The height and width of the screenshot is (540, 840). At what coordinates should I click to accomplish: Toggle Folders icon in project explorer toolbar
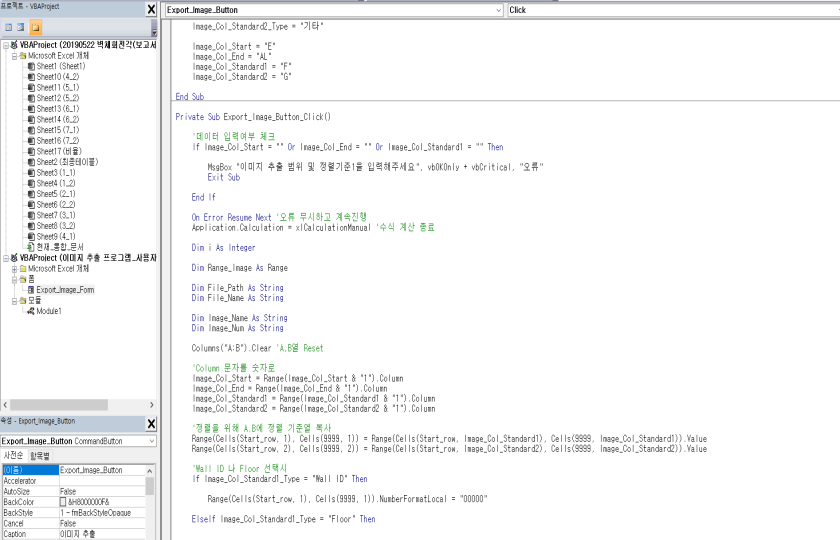click(36, 28)
